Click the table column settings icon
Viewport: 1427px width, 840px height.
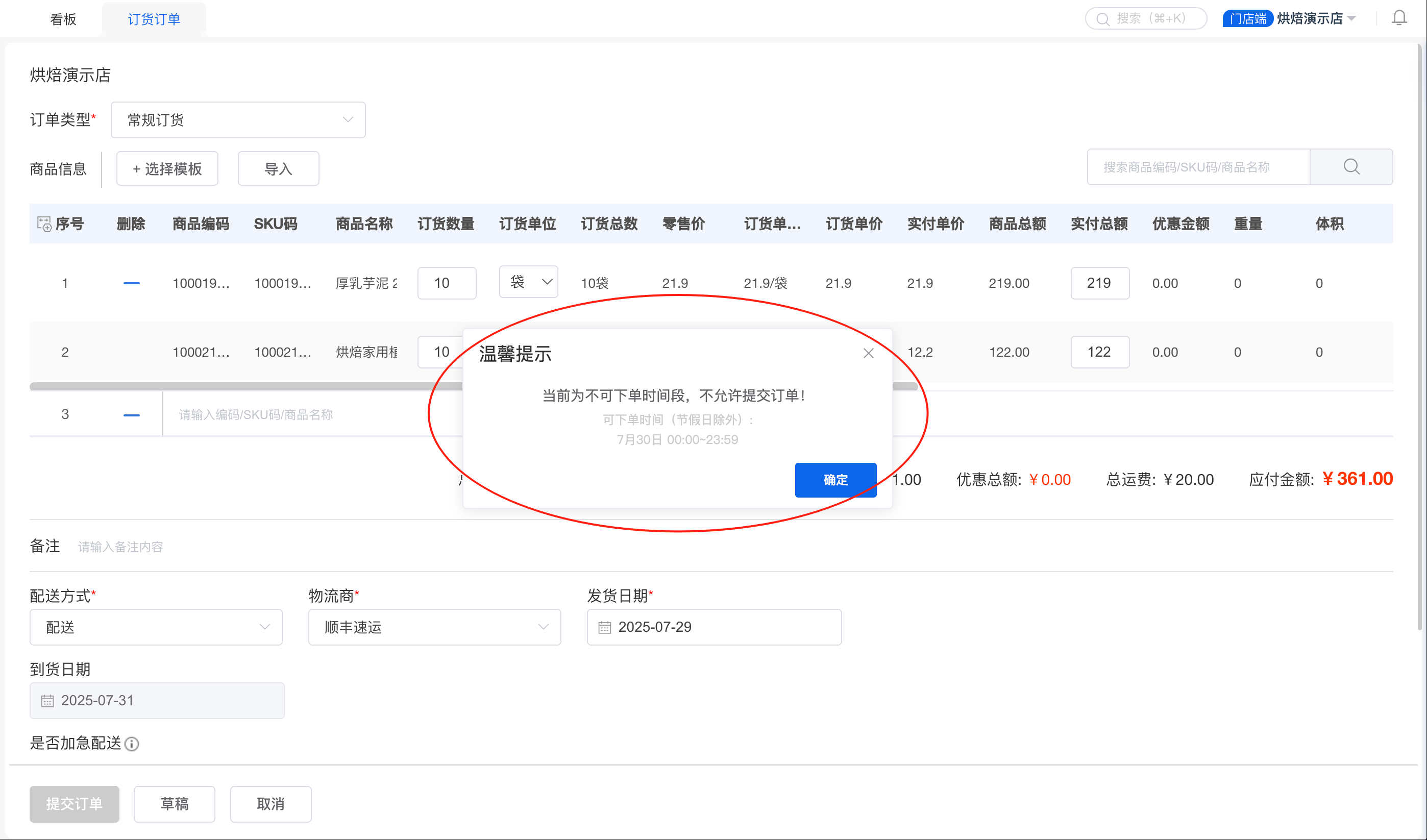[x=43, y=224]
